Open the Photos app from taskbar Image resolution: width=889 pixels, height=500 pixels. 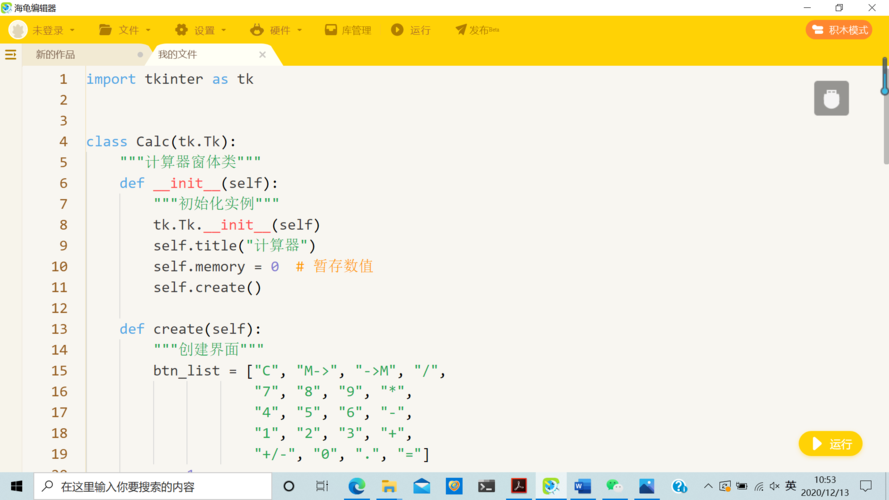click(x=646, y=486)
